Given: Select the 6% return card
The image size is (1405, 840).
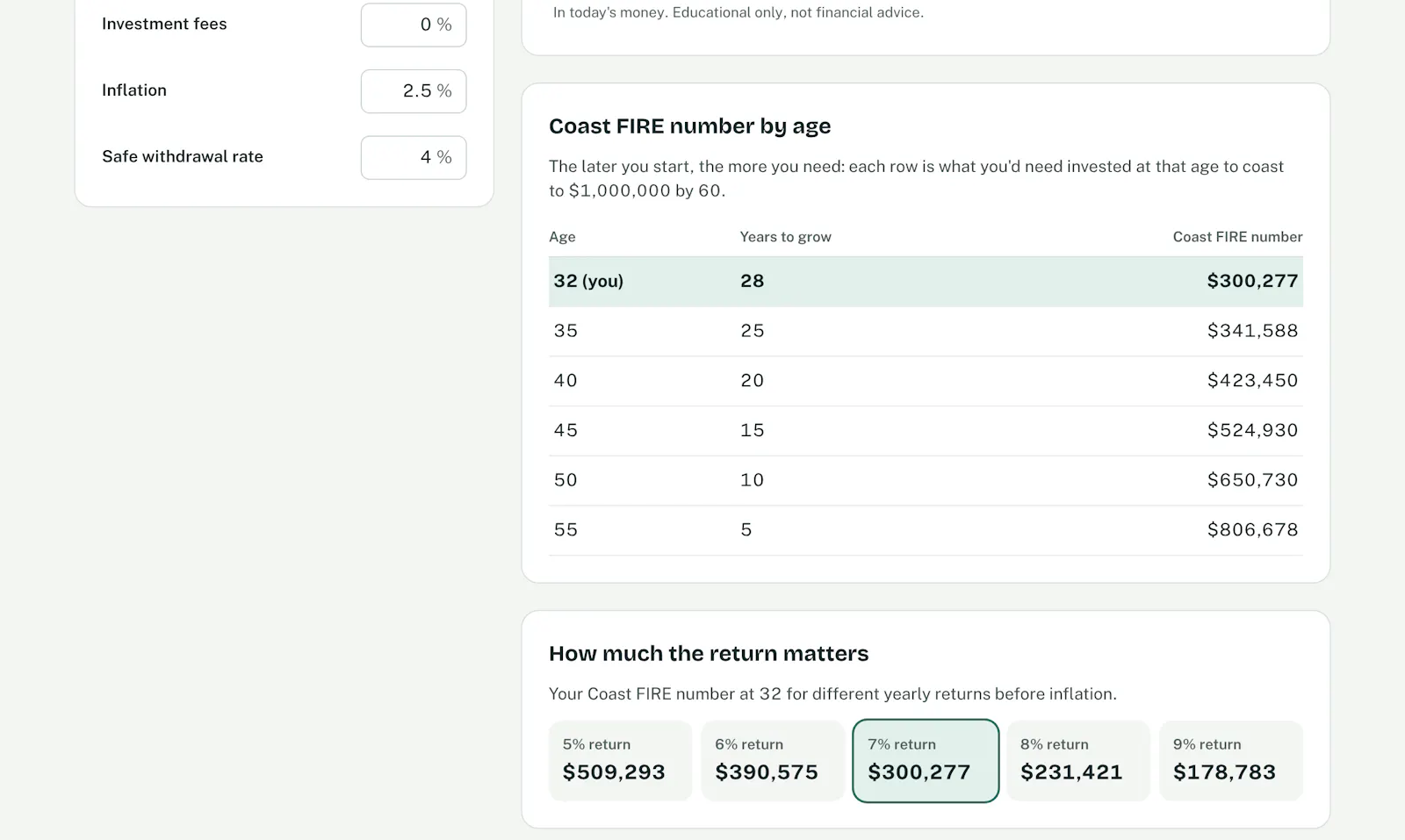Looking at the screenshot, I should click(773, 760).
